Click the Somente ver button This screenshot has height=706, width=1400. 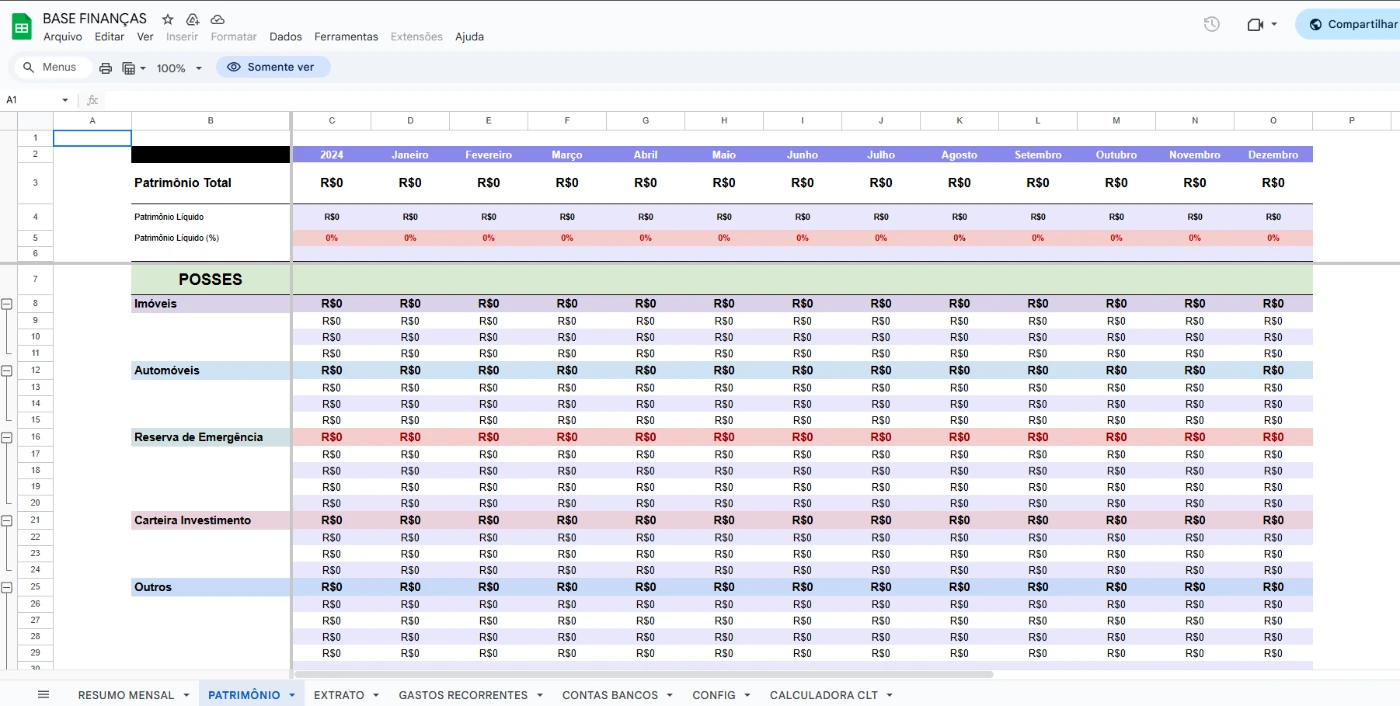click(272, 67)
